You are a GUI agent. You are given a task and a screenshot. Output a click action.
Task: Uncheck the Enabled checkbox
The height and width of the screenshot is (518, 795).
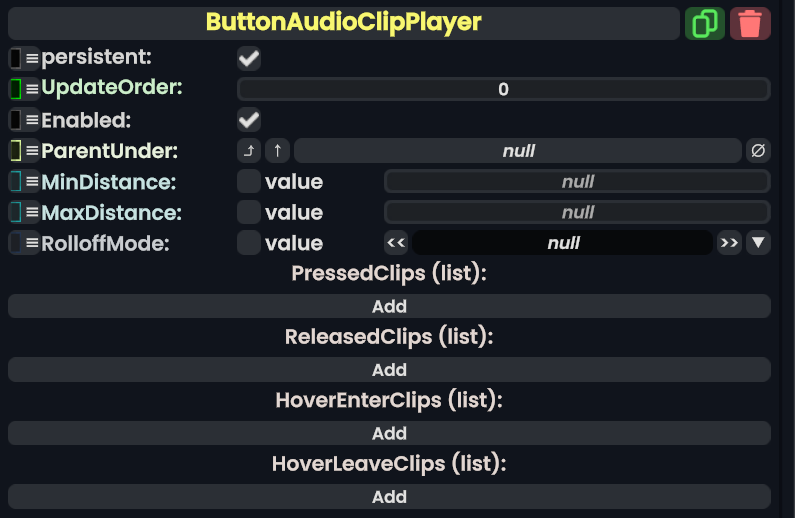[x=249, y=121]
